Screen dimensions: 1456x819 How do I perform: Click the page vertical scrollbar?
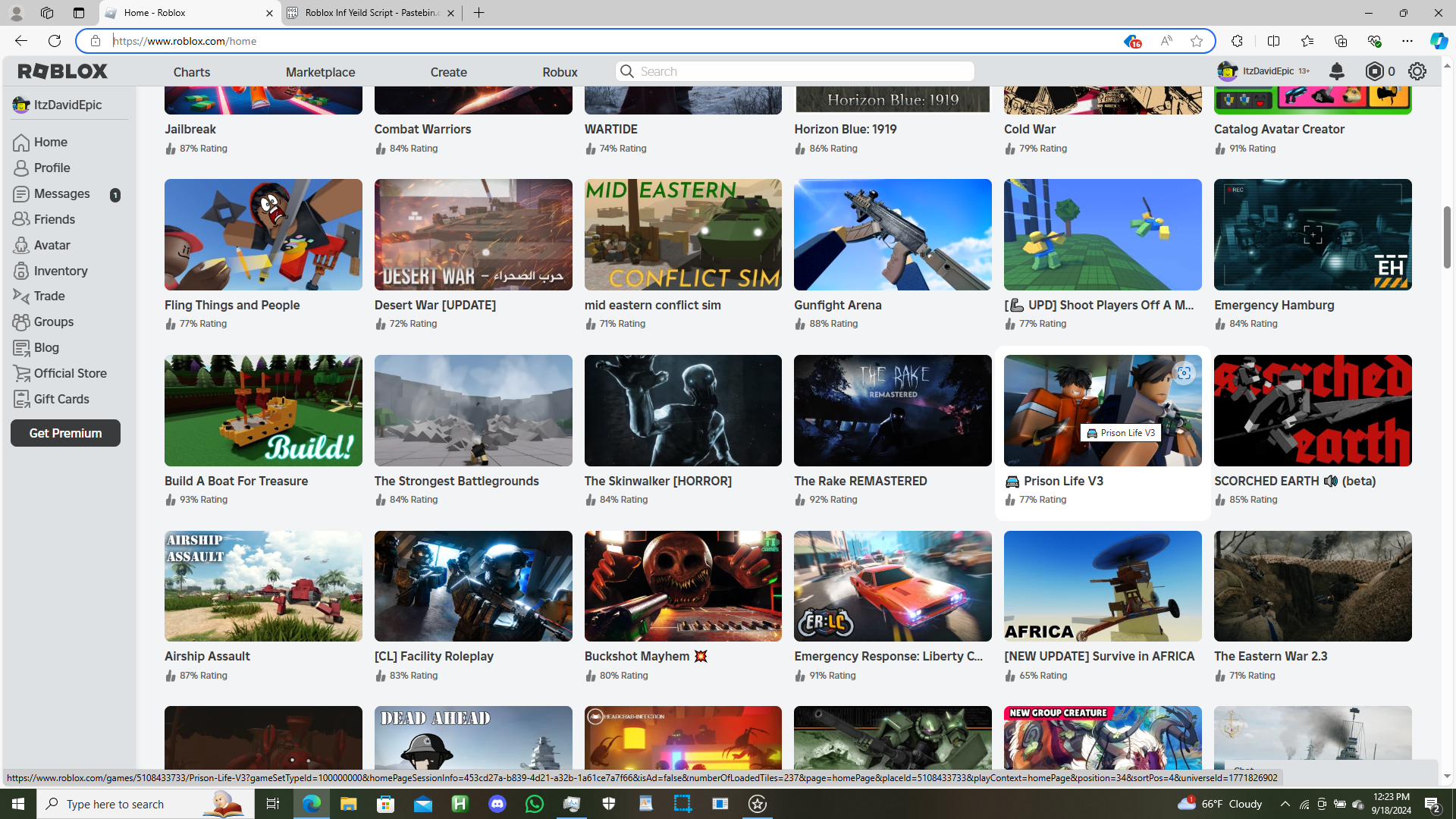point(1447,237)
